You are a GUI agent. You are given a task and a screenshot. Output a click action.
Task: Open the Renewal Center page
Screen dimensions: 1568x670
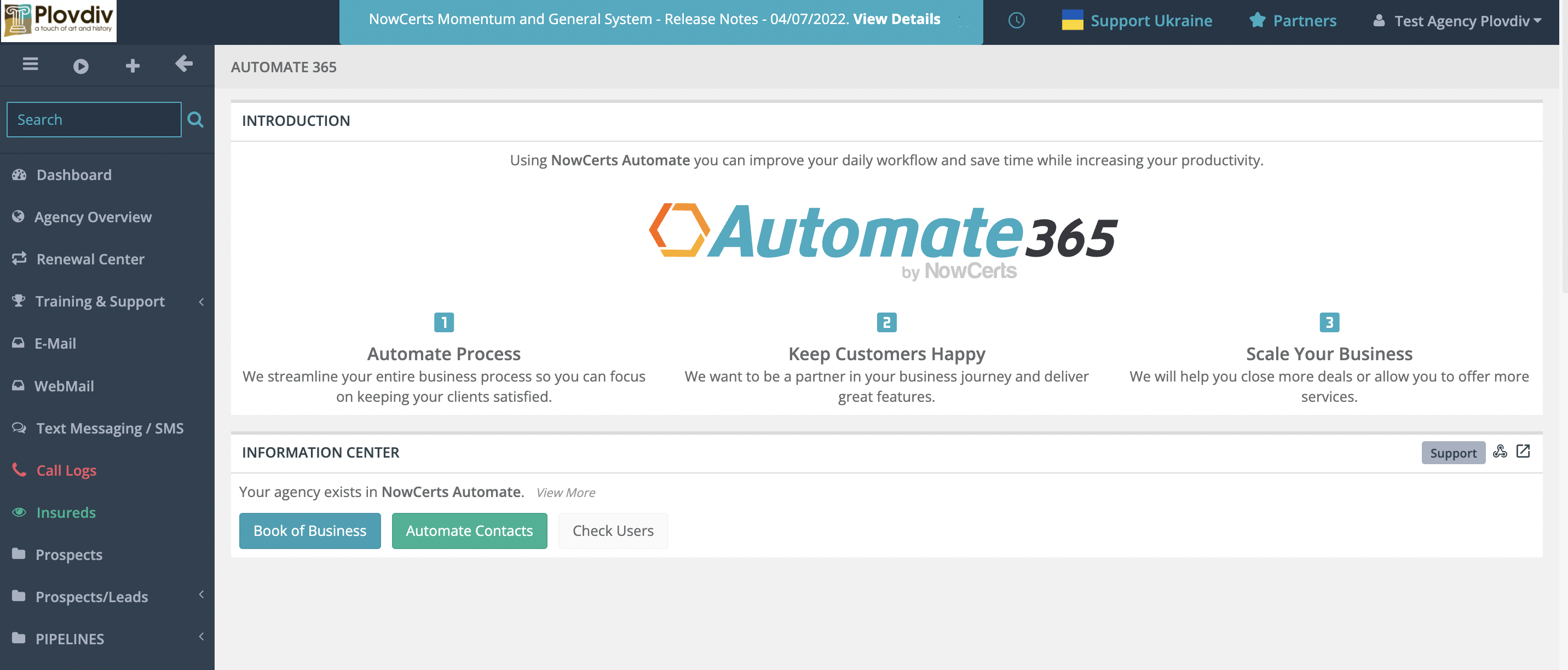(x=90, y=258)
